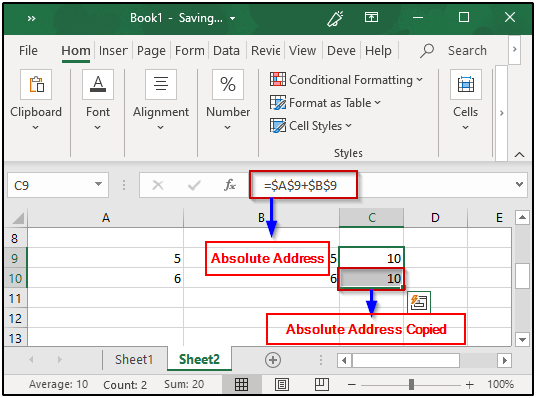Screen dimensions: 536x398
Task: Open the Number percent group icon
Action: [x=228, y=85]
